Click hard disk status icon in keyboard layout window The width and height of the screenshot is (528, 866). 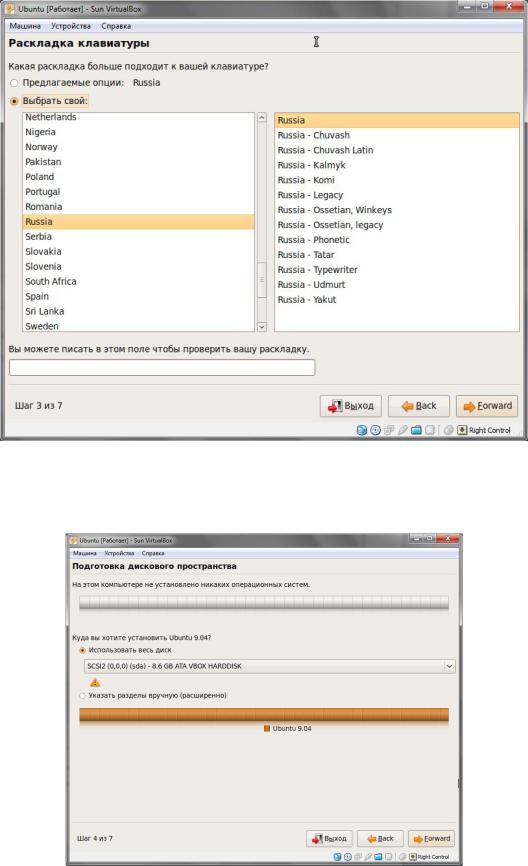[361, 430]
